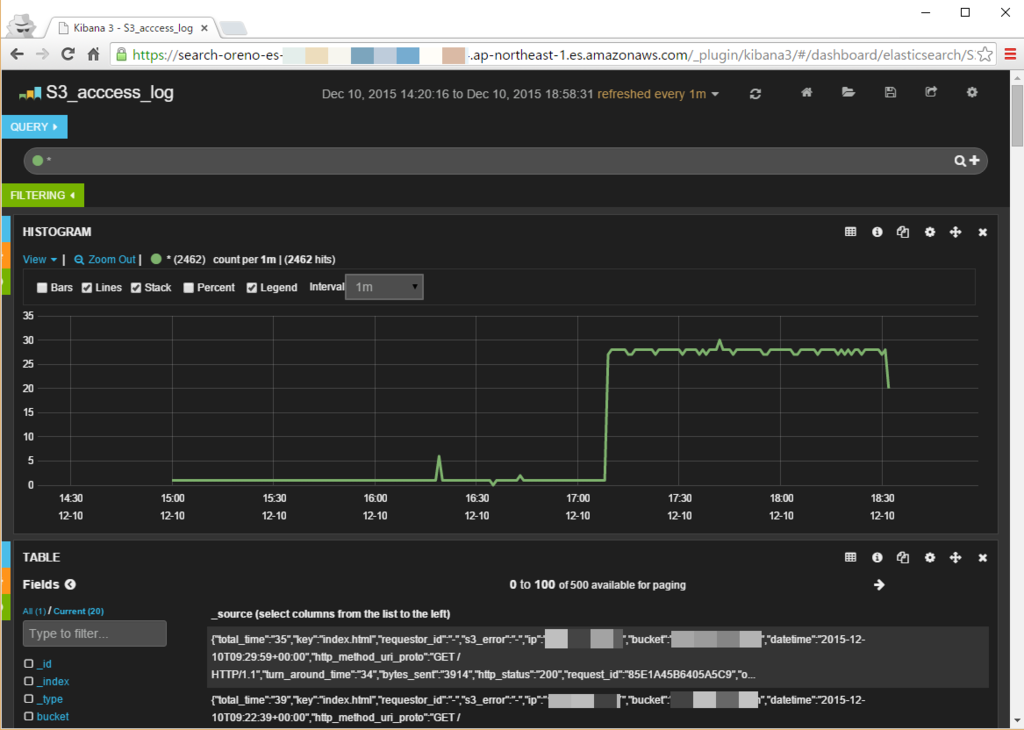
Task: Tick the bucket field checkbox
Action: click(x=29, y=716)
